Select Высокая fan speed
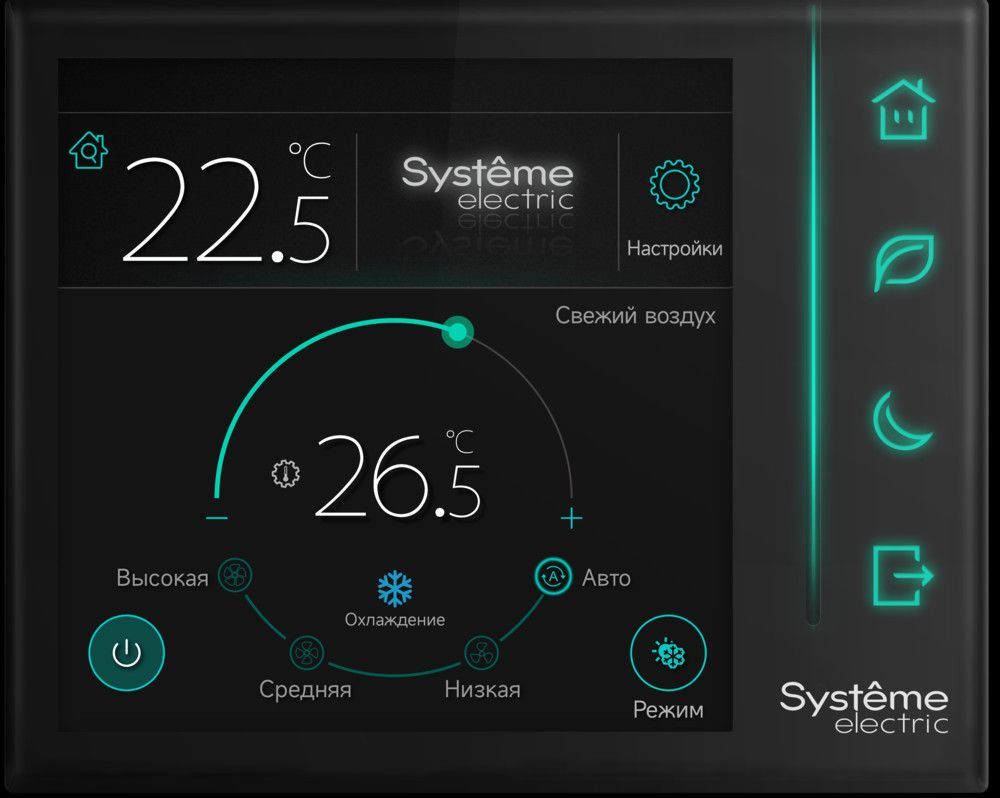 click(x=236, y=577)
